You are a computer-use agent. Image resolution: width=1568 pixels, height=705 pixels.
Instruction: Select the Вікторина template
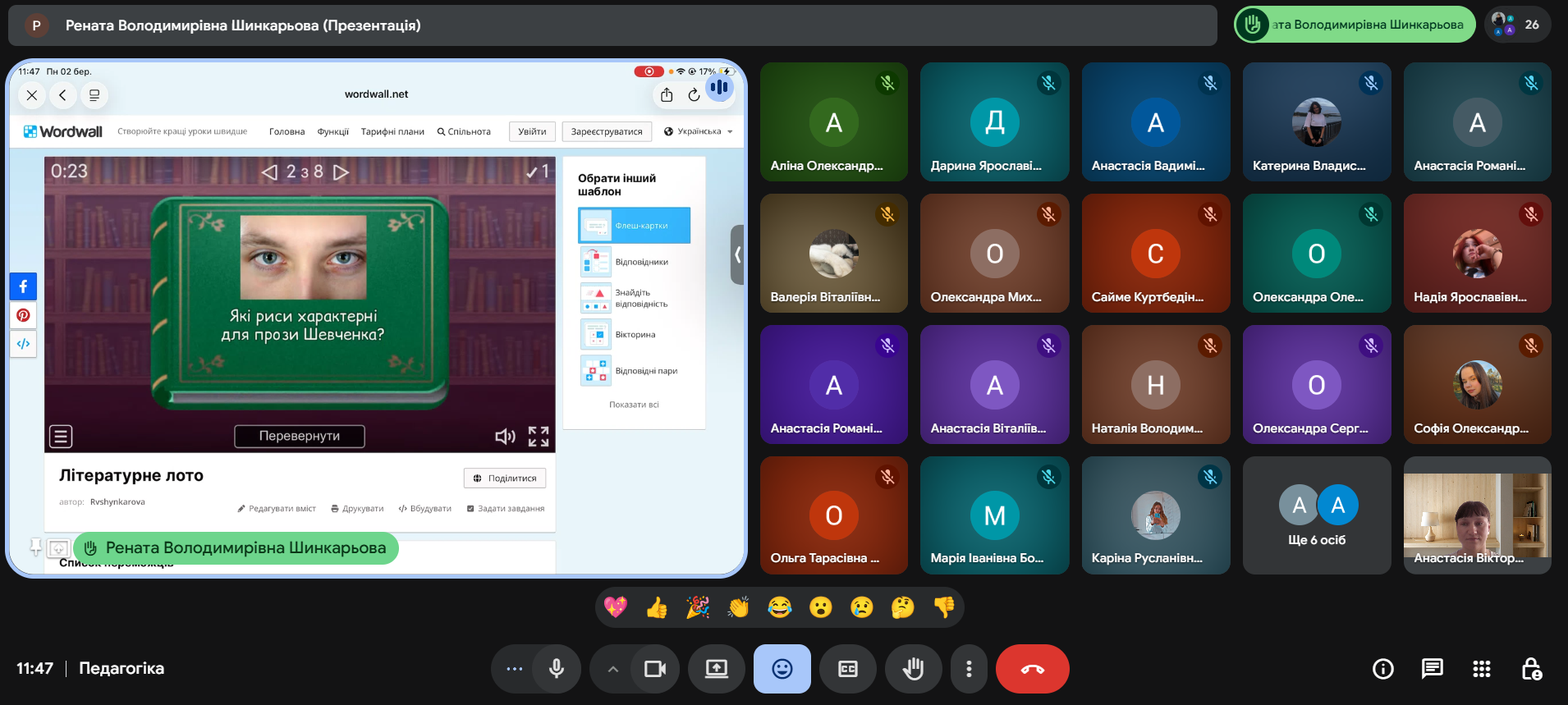click(635, 334)
